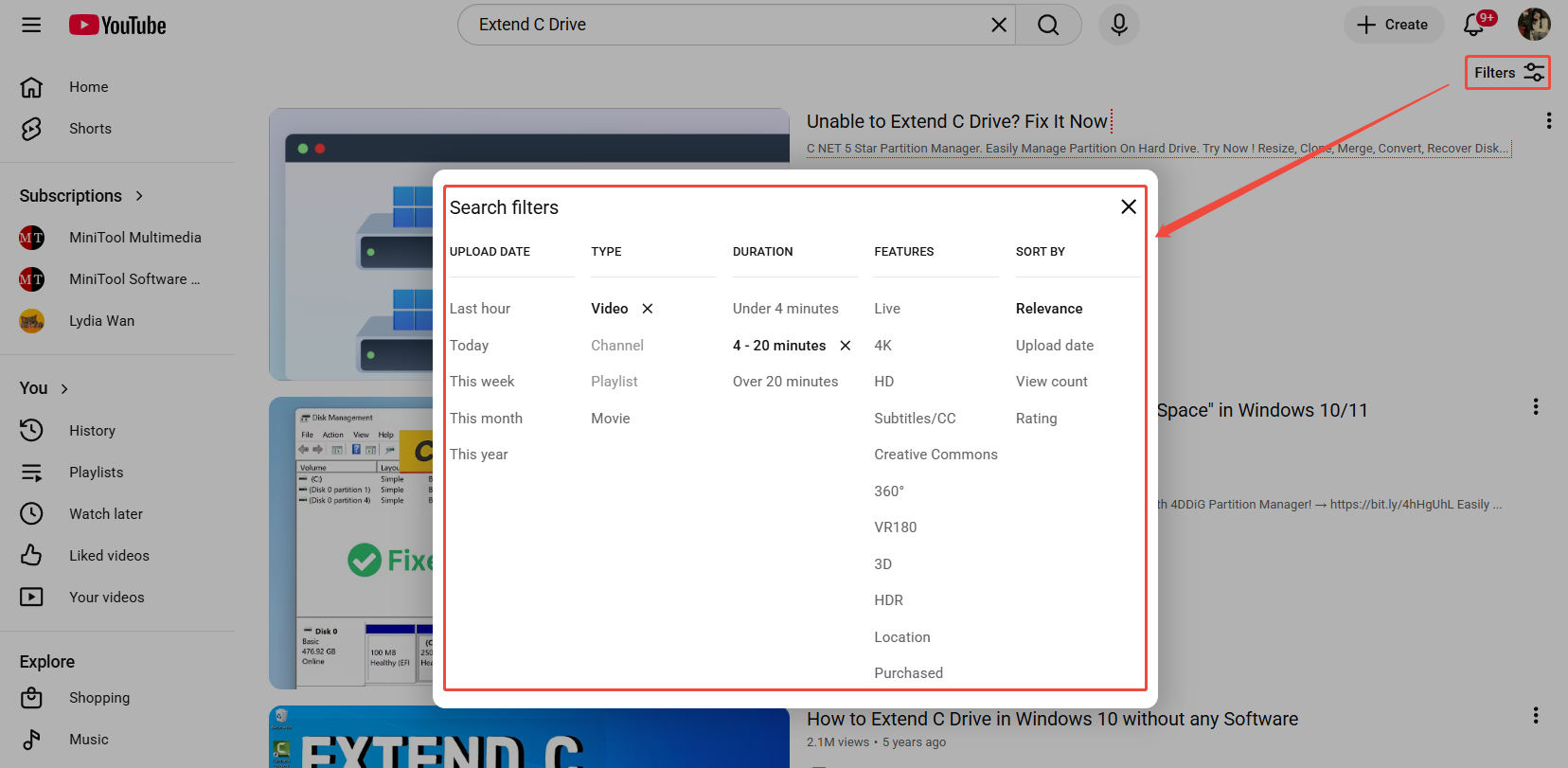Viewport: 1568px width, 768px height.
Task: Enable the HDR feature filter
Action: click(889, 600)
